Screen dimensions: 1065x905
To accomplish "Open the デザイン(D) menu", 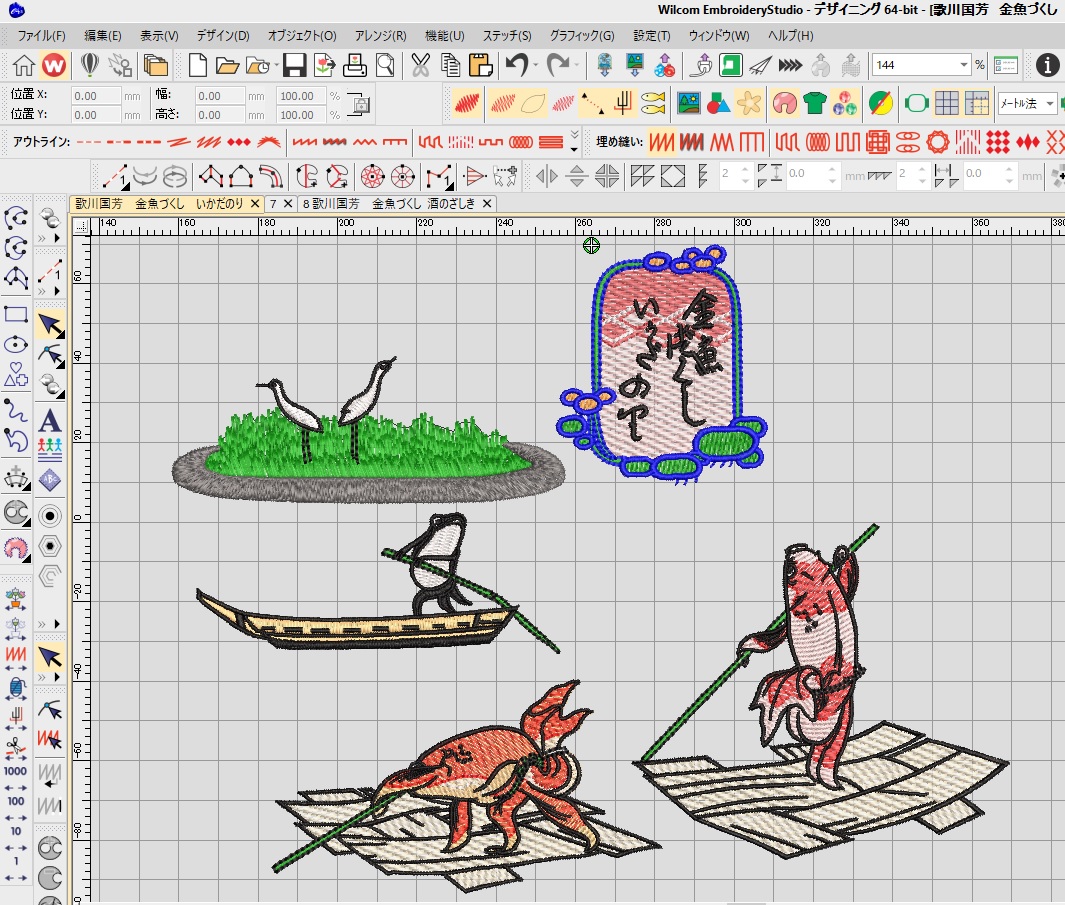I will [223, 35].
